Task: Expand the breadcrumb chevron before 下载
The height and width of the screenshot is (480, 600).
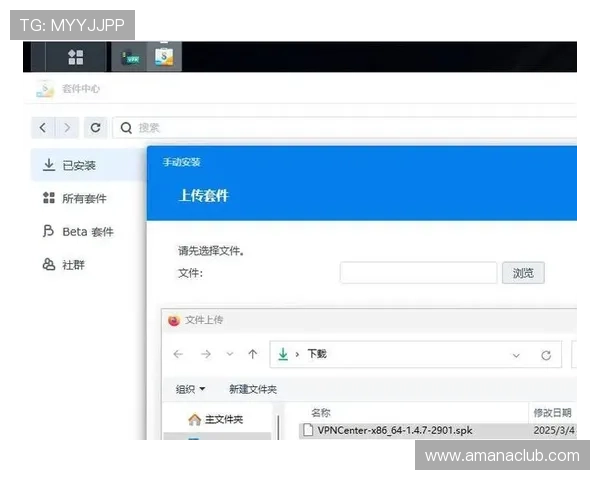Action: [x=297, y=354]
